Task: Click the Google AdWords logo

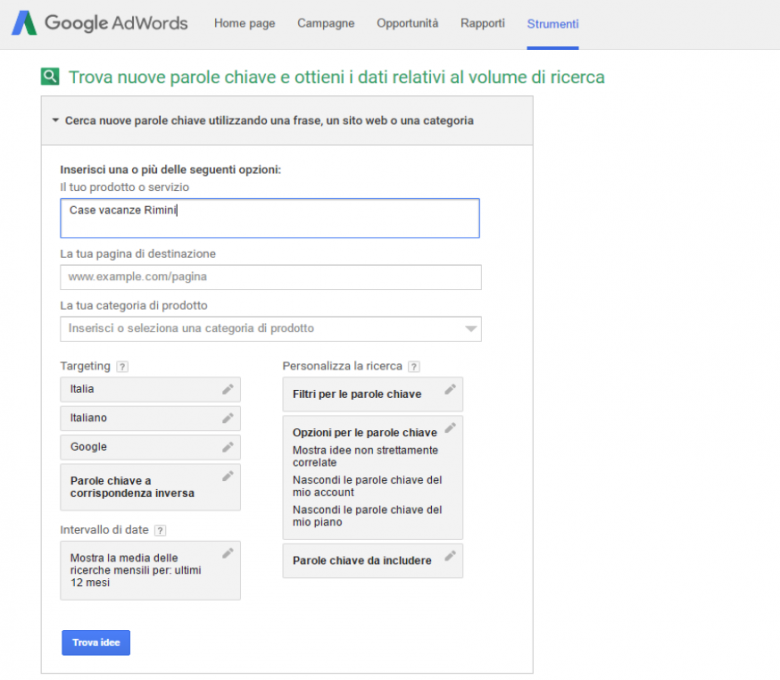Action: coord(99,23)
